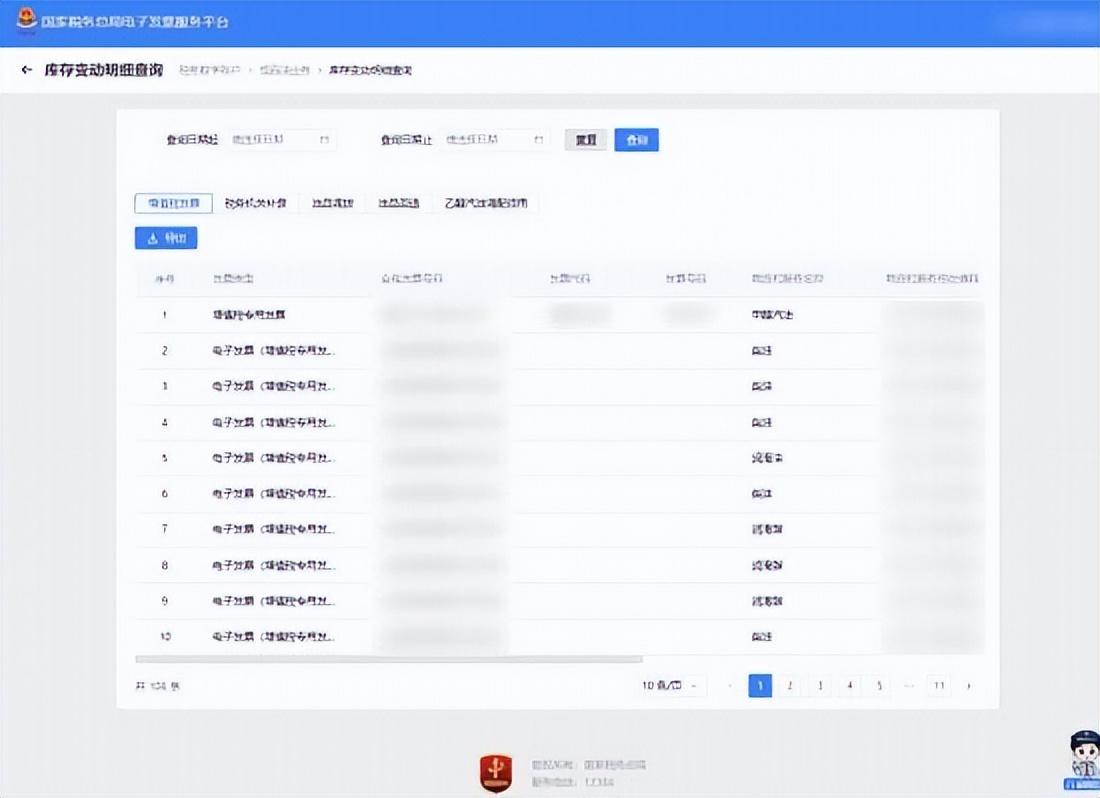Screen dimensions: 1100x798
Task: Click the second breadcrumb link
Action: (x=284, y=70)
